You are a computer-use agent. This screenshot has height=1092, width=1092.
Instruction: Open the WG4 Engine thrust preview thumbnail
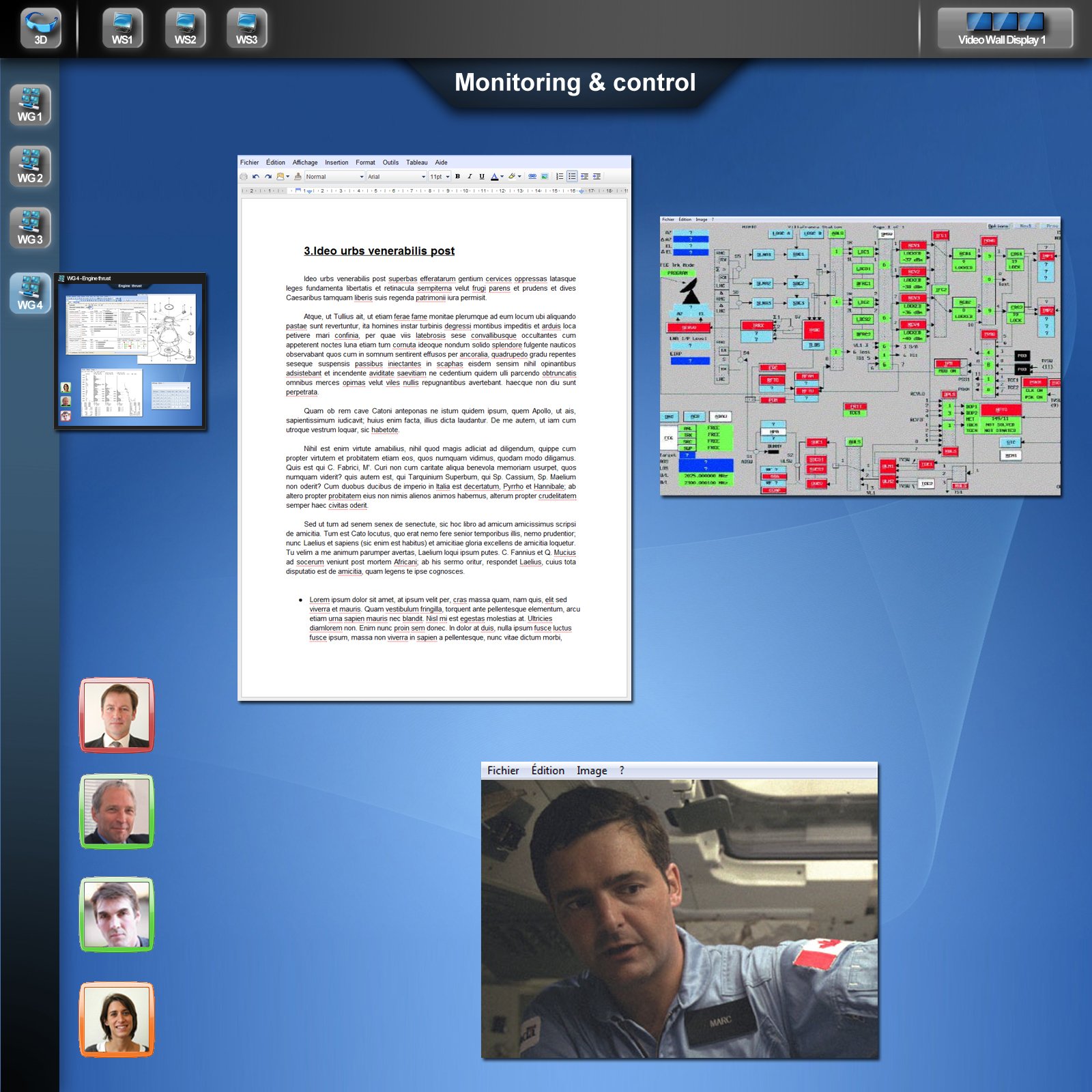click(x=130, y=351)
